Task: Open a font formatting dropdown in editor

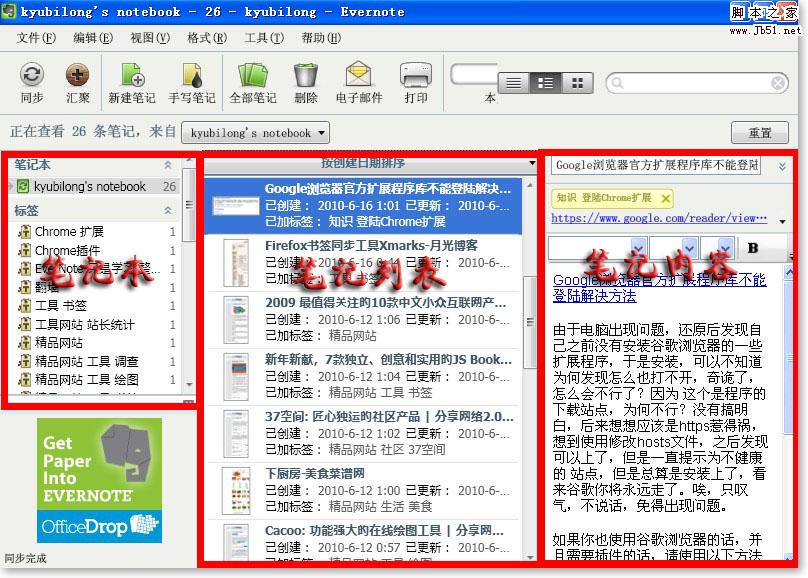Action: (638, 246)
